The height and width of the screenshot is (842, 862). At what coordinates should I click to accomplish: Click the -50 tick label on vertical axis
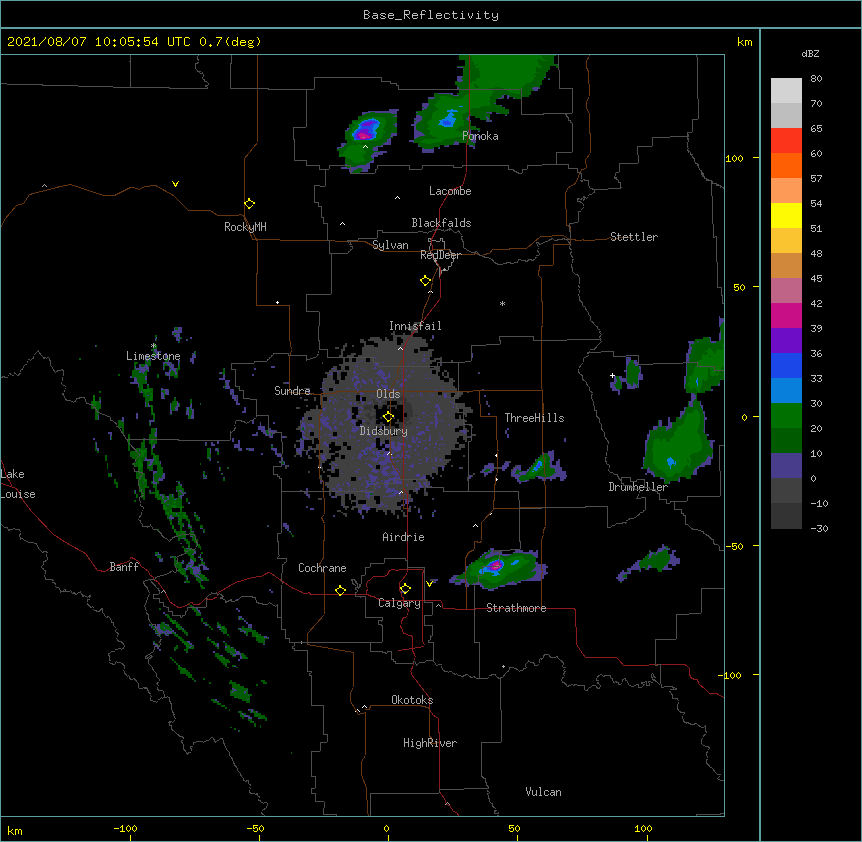tap(734, 546)
